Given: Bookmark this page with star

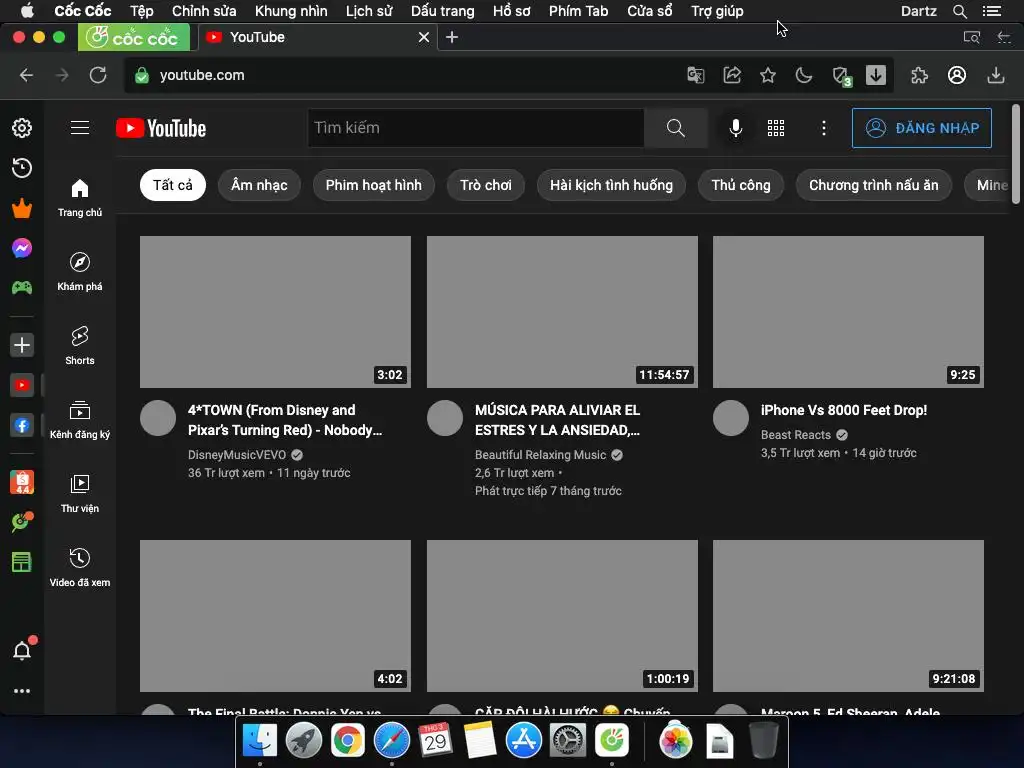Looking at the screenshot, I should (768, 75).
